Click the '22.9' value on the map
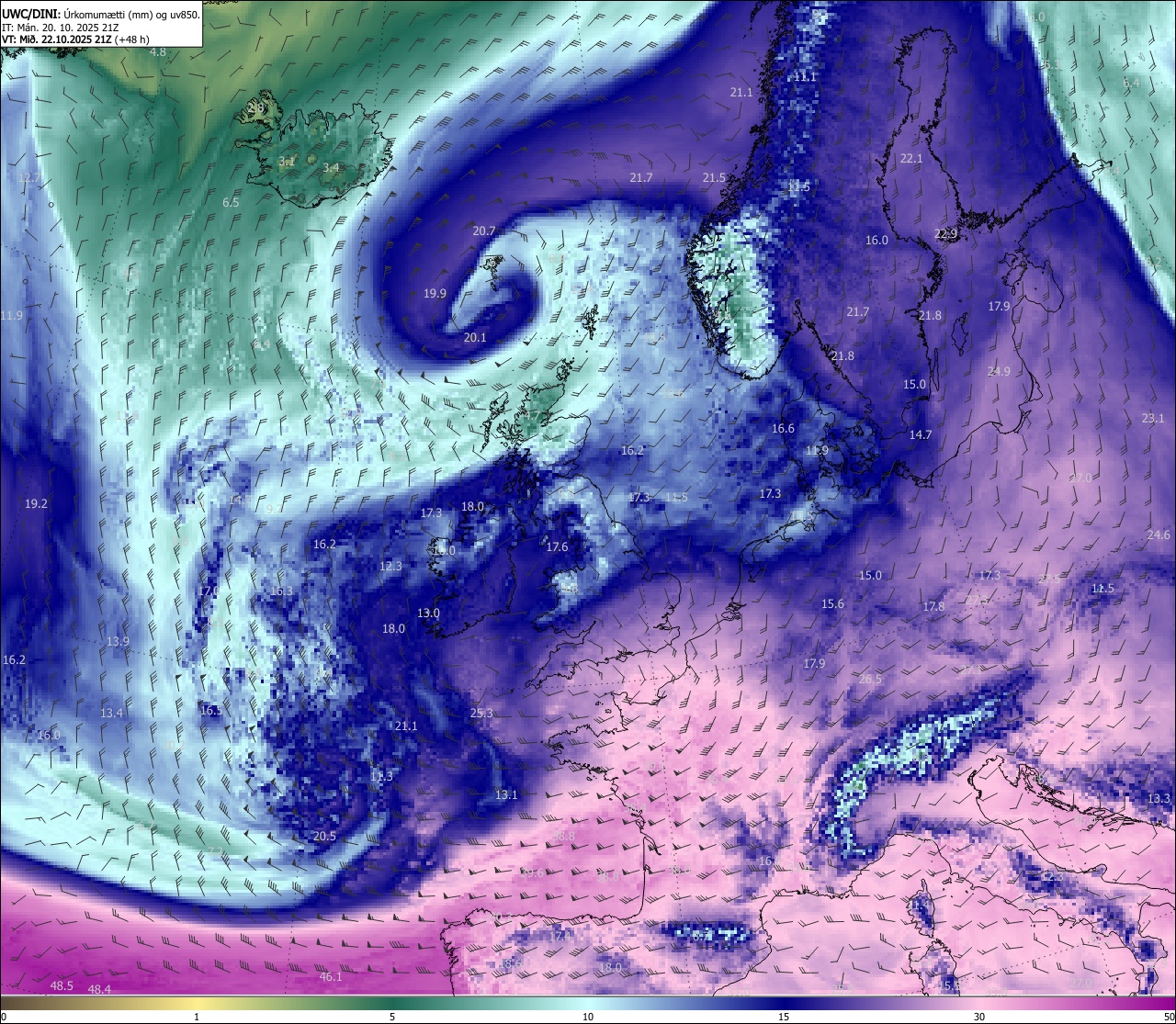This screenshot has width=1176, height=1024. (x=945, y=234)
